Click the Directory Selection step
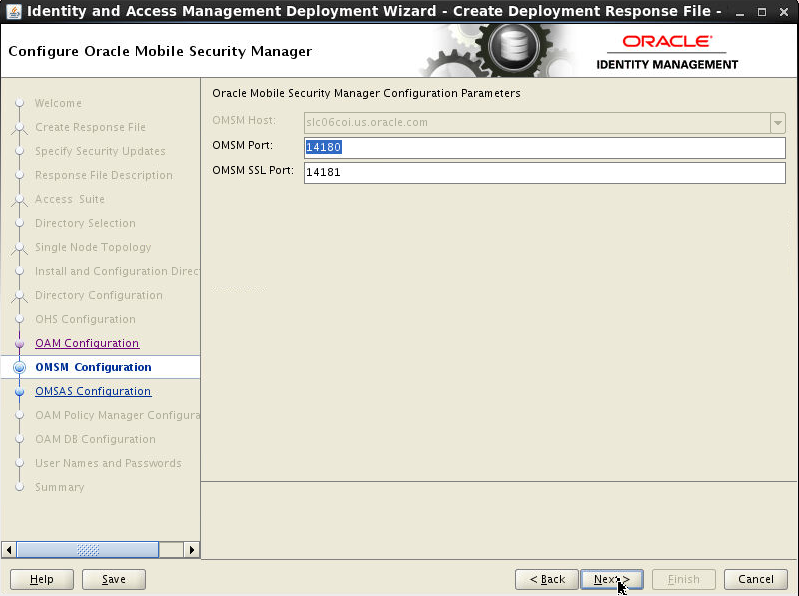The height and width of the screenshot is (596, 799). tap(85, 223)
